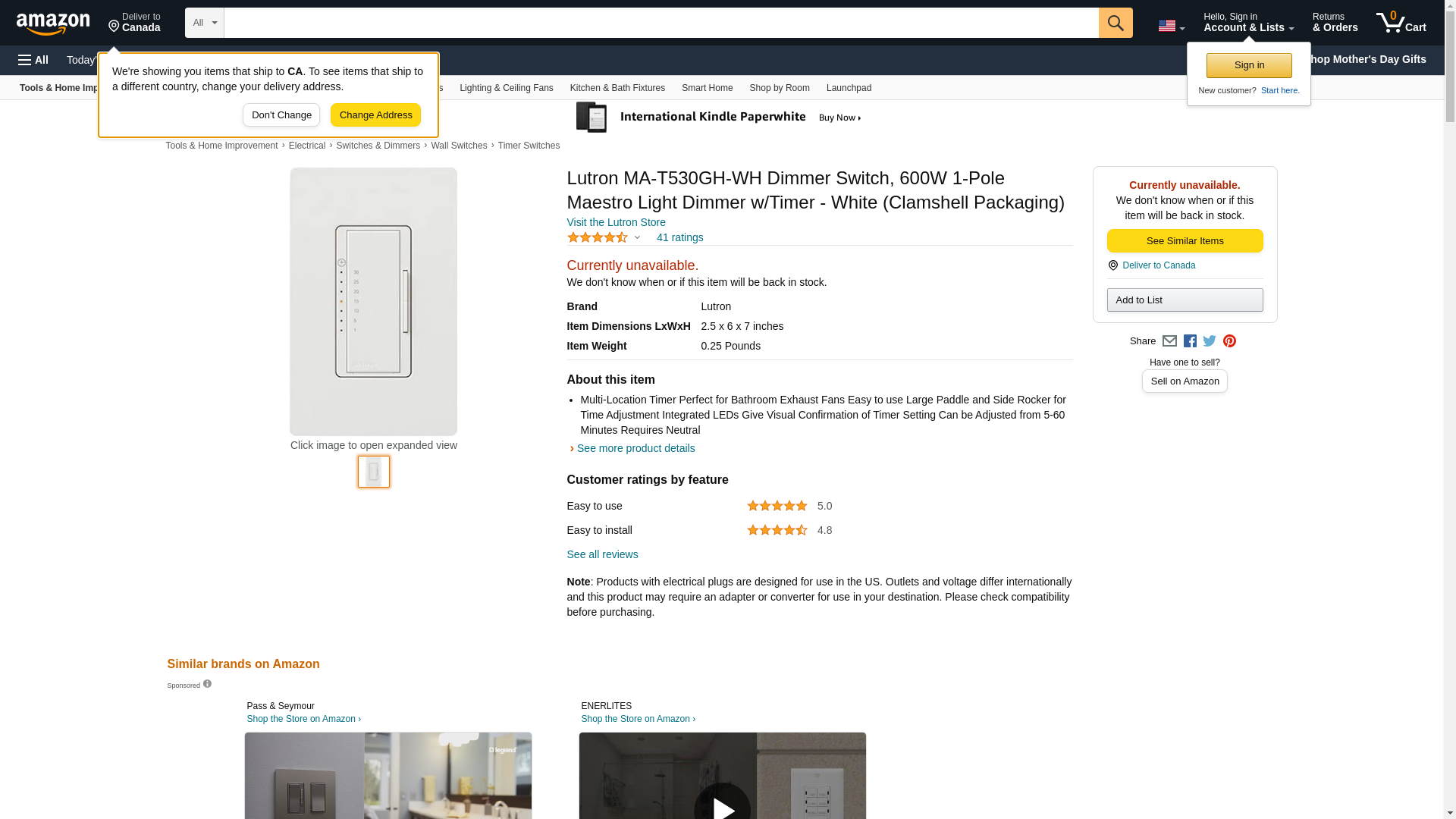Screen dimensions: 1456x819
Task: Open the cart icon
Action: tap(1401, 23)
